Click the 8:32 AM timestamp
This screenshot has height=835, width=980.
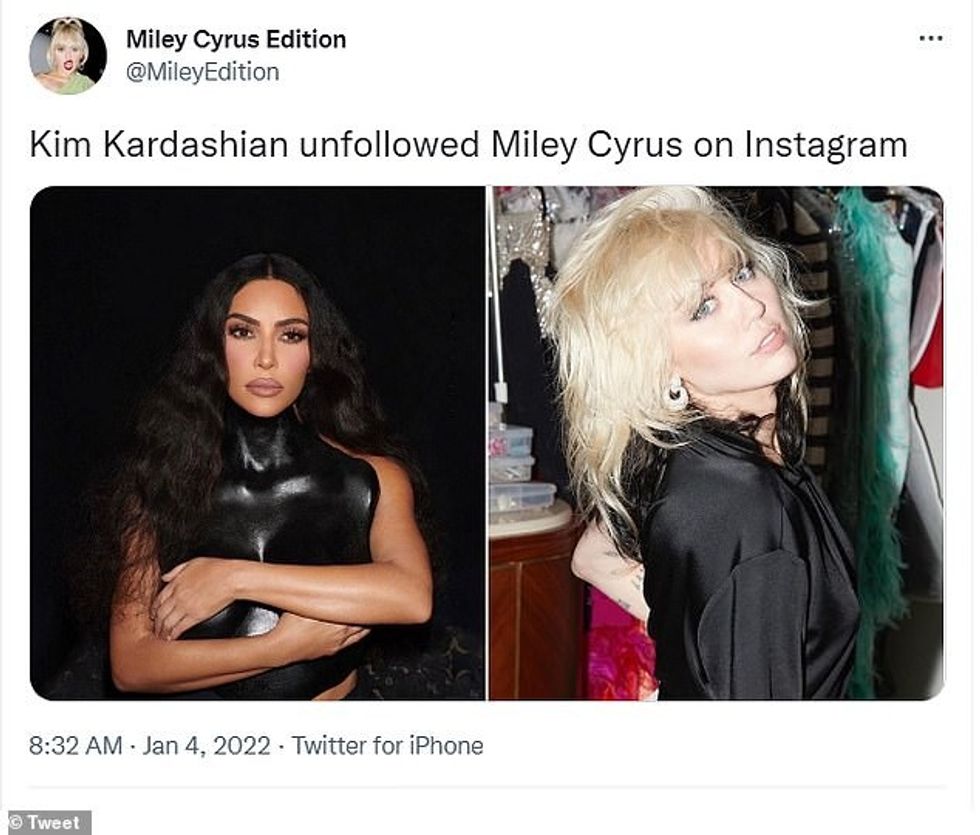(76, 746)
